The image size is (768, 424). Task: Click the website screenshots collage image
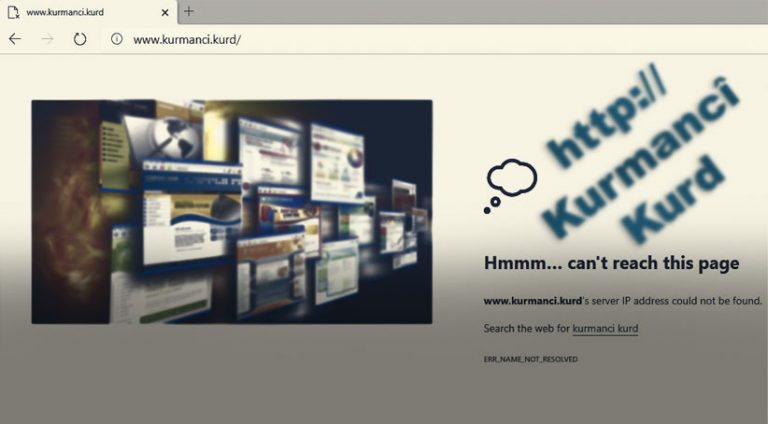(x=231, y=211)
